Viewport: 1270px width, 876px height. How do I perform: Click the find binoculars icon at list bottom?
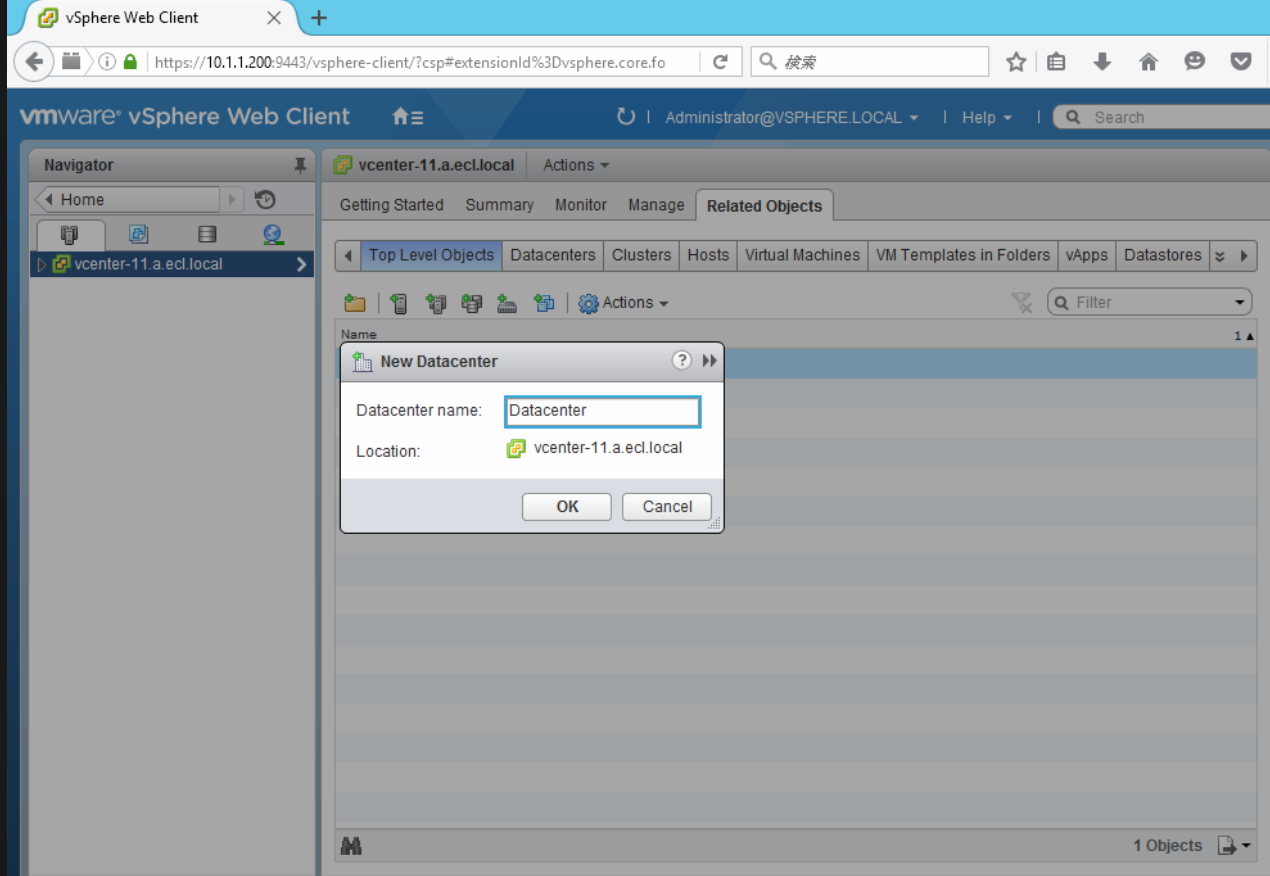pos(351,846)
